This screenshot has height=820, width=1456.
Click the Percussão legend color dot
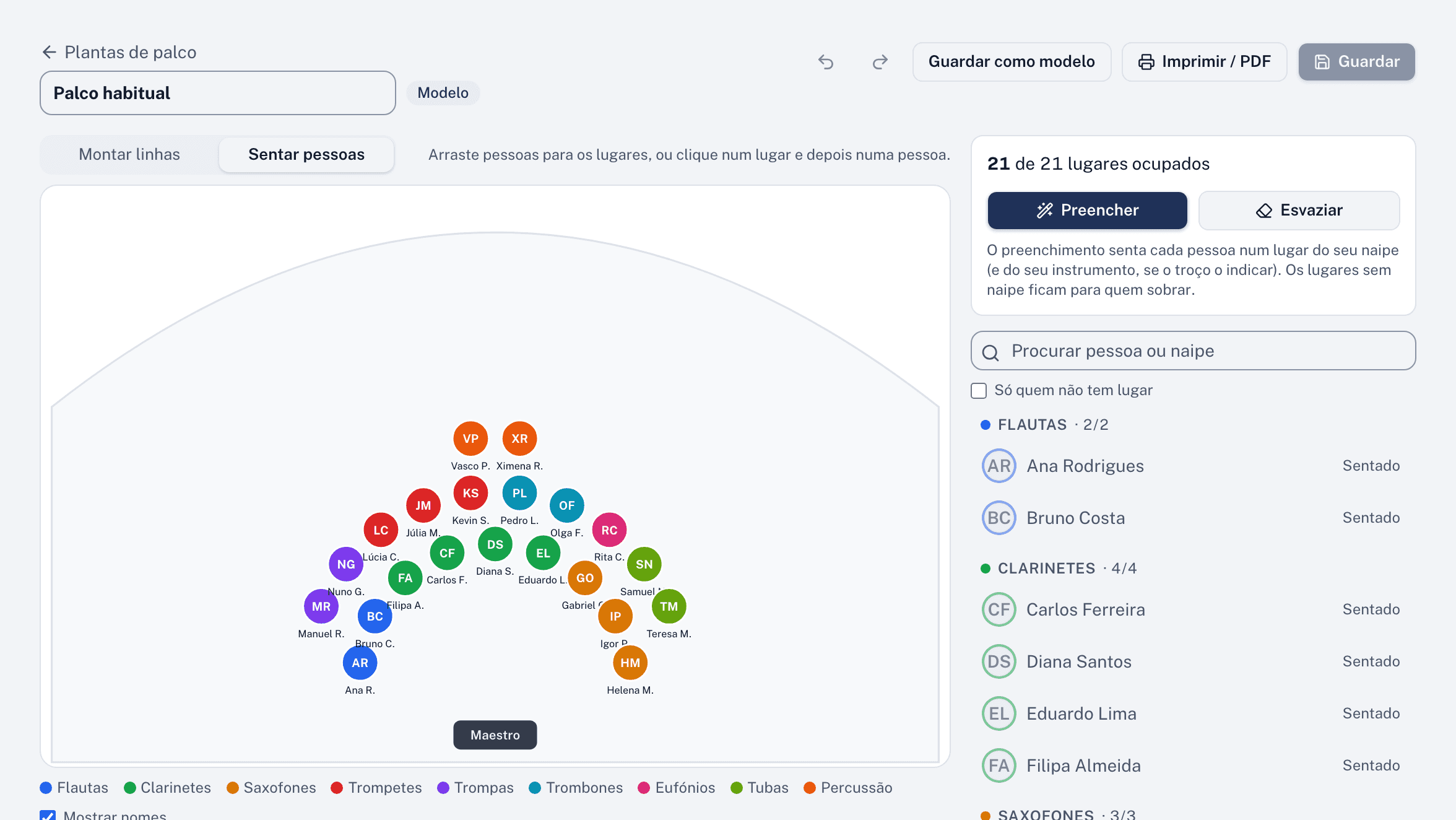810,788
